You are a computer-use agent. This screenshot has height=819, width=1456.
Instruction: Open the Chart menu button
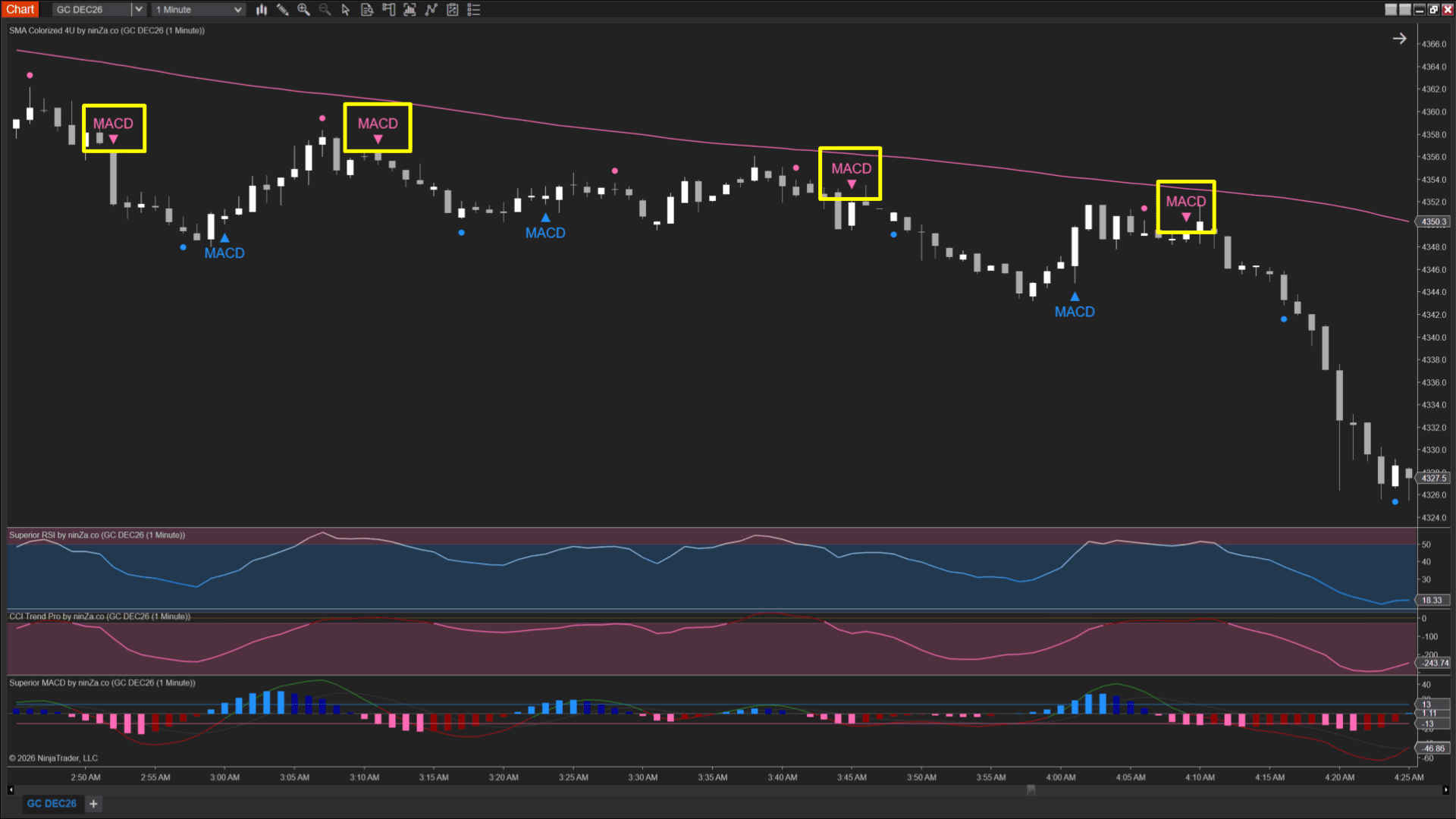coord(20,9)
